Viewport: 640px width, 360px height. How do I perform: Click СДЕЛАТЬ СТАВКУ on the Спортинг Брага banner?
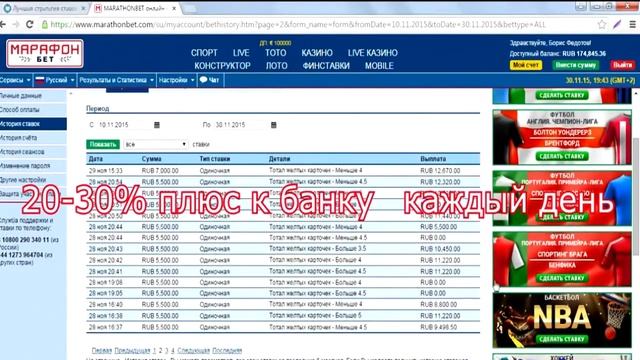click(562, 278)
